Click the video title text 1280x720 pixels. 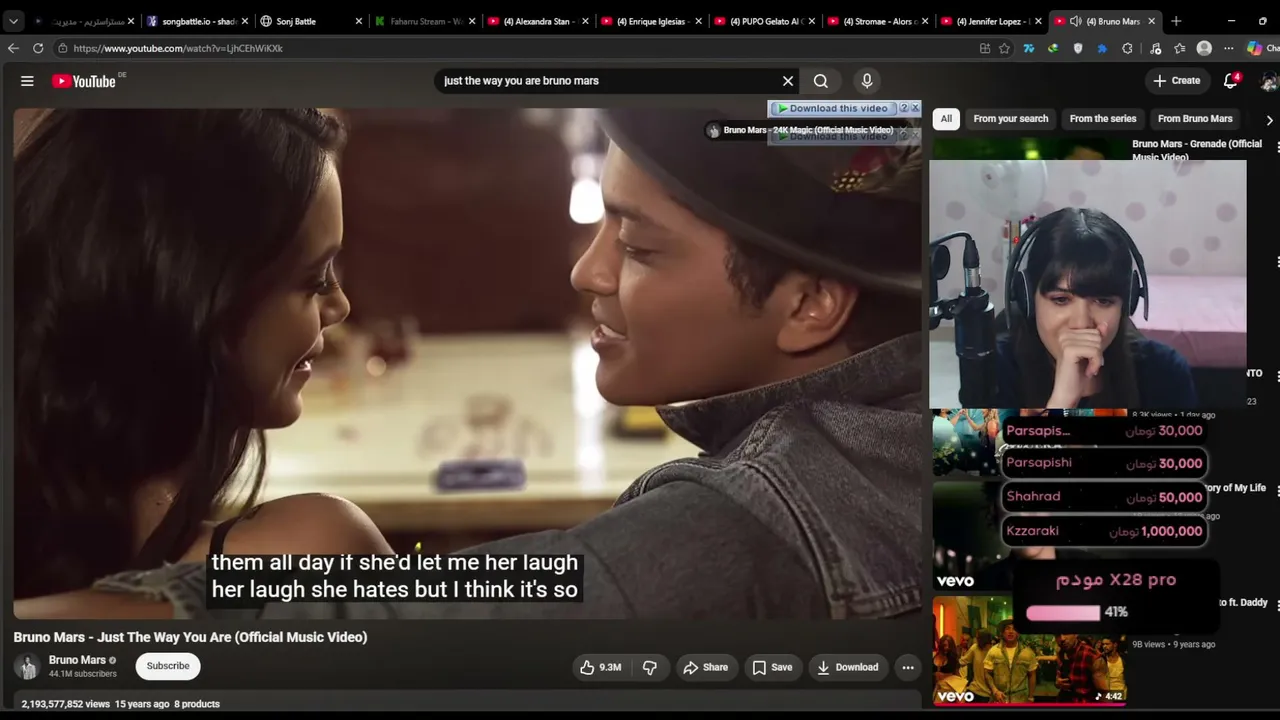click(x=190, y=637)
